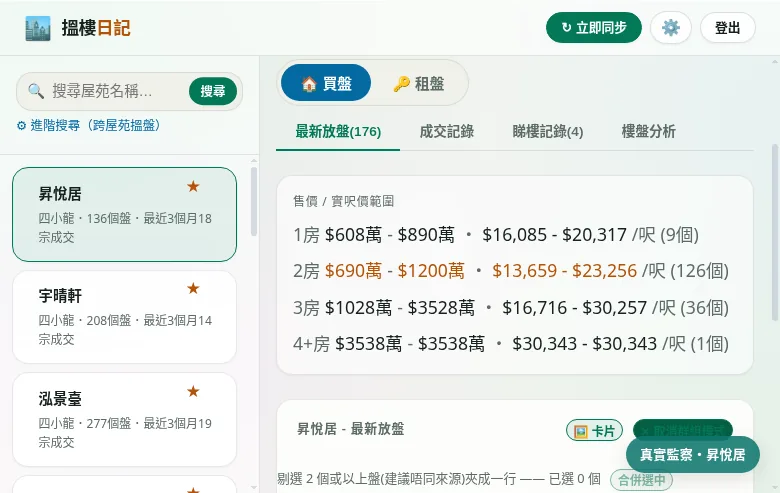Switch listing view with 卡片 button
This screenshot has height=493, width=780.
click(x=594, y=431)
